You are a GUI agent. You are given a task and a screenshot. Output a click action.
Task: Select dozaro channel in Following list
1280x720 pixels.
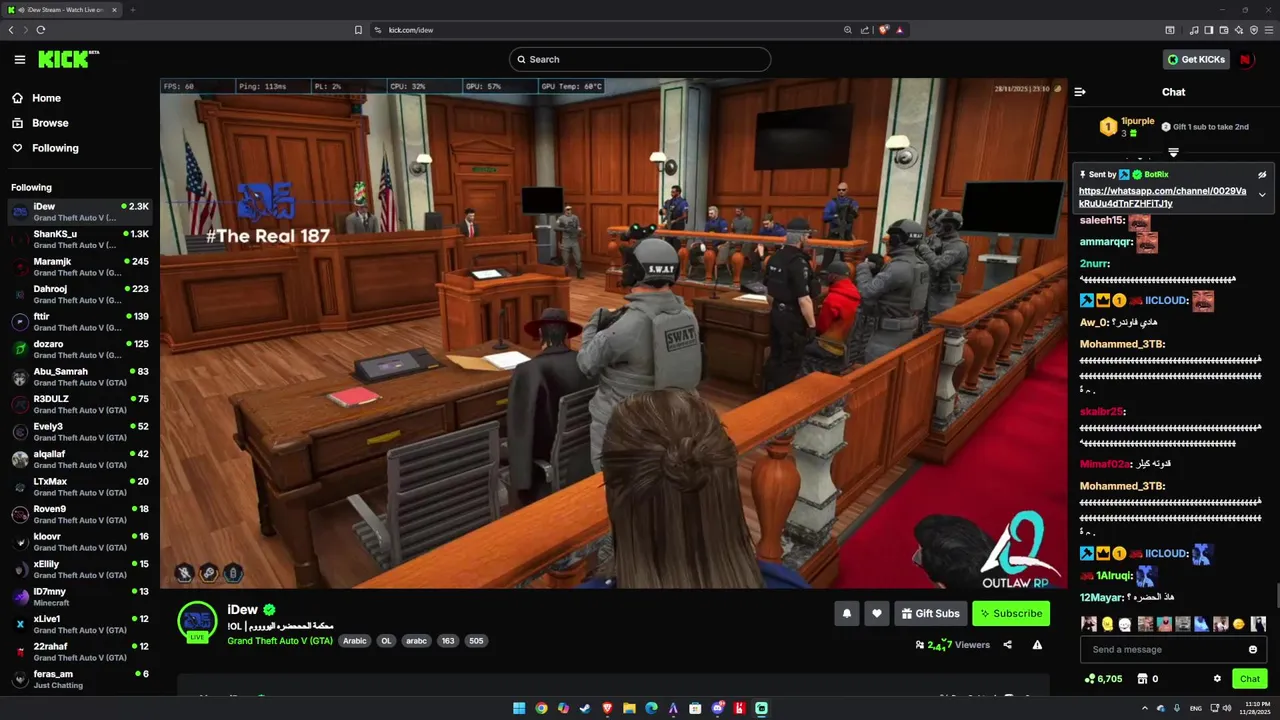[80, 349]
